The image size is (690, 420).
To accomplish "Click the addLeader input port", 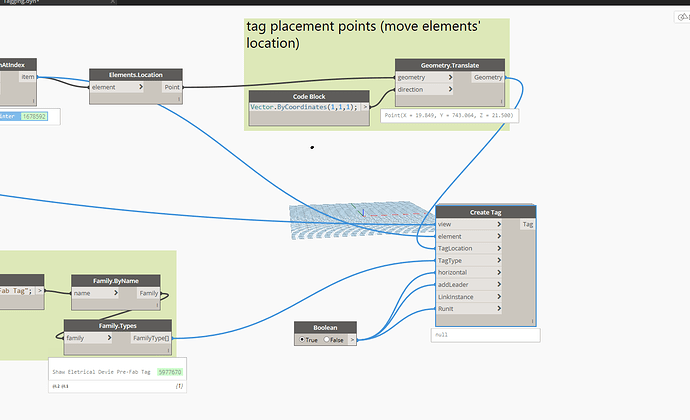I will pyautogui.click(x=470, y=285).
